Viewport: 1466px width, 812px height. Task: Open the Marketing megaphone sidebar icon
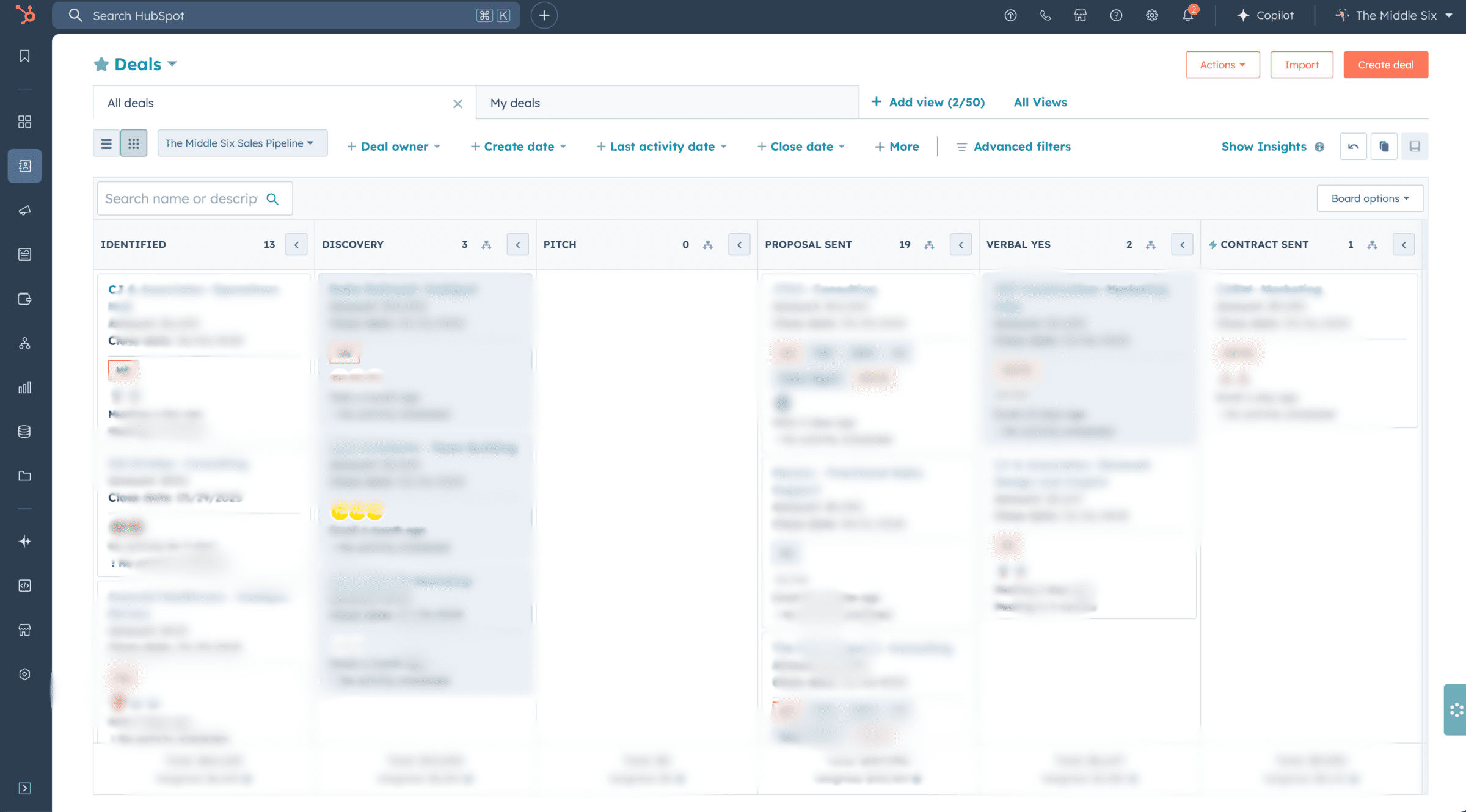pos(24,211)
